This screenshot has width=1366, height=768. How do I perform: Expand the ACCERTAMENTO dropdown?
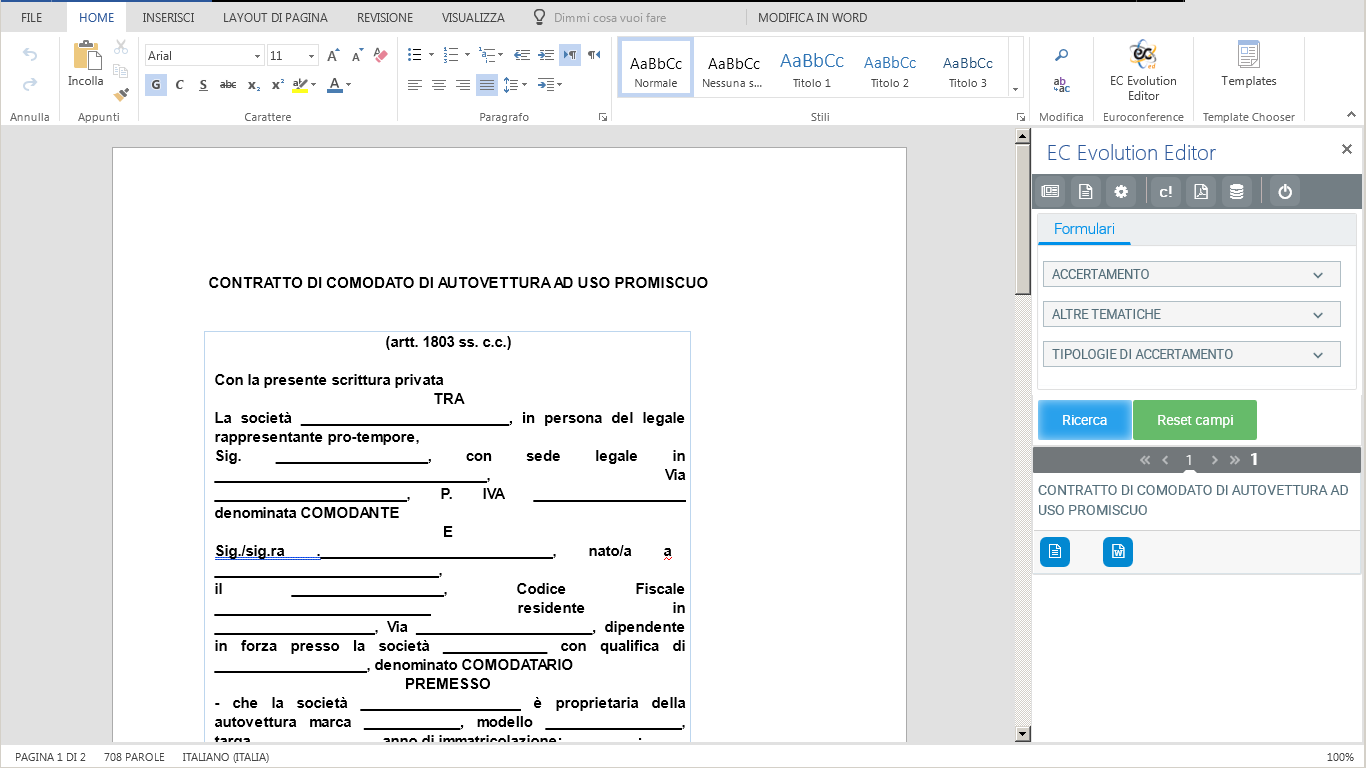[1191, 274]
